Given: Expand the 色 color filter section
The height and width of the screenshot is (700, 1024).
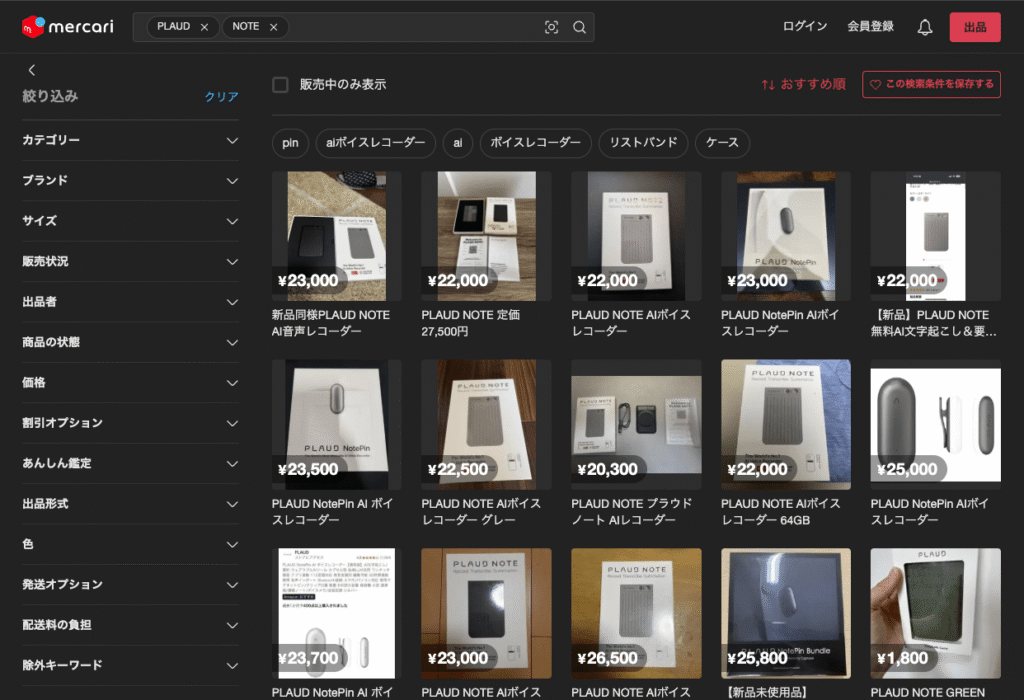Looking at the screenshot, I should point(131,545).
